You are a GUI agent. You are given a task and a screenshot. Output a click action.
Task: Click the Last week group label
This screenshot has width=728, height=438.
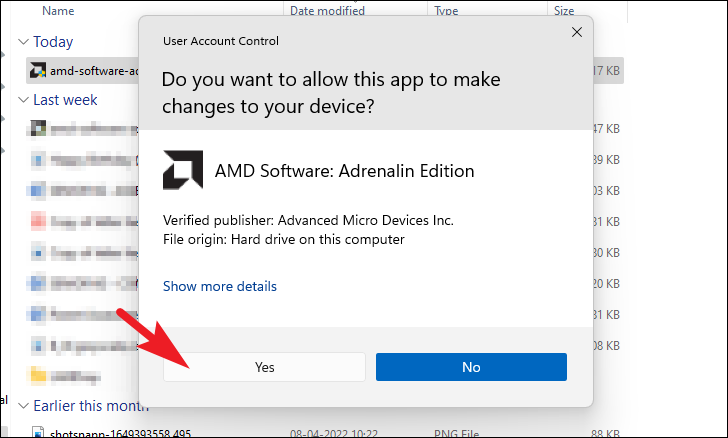[x=65, y=100]
